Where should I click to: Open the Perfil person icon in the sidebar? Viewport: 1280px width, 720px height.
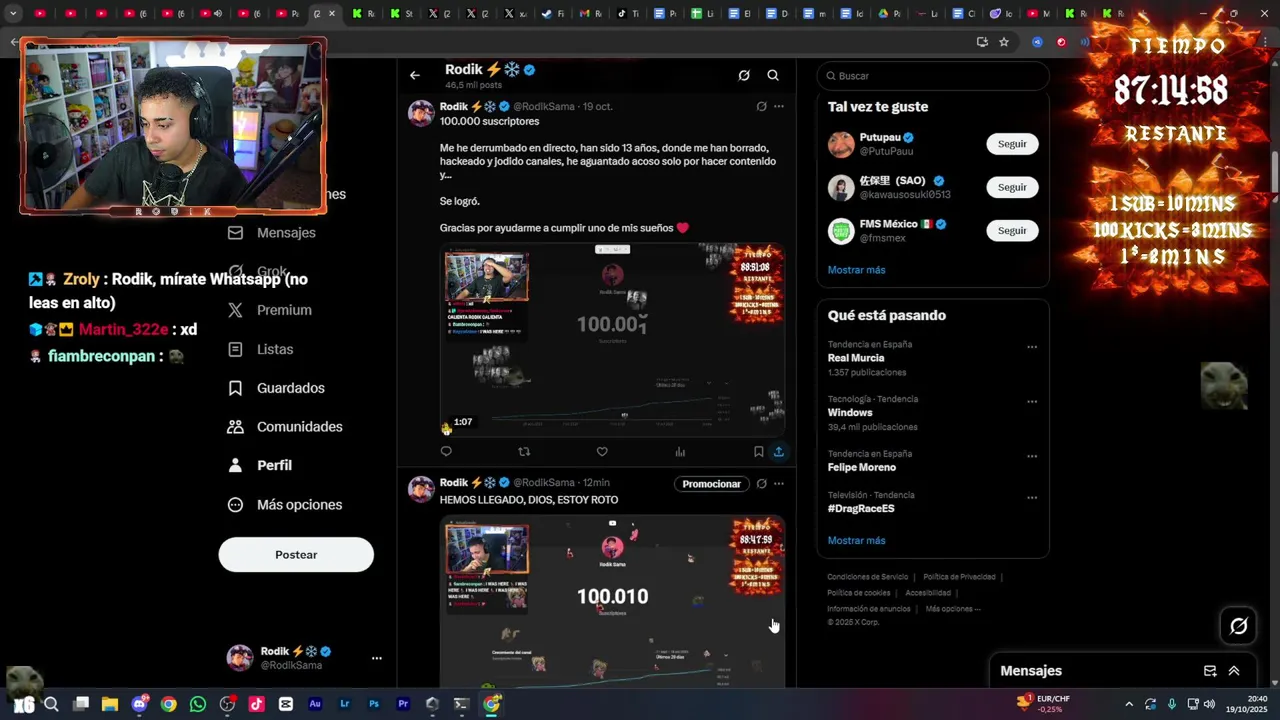tap(235, 465)
